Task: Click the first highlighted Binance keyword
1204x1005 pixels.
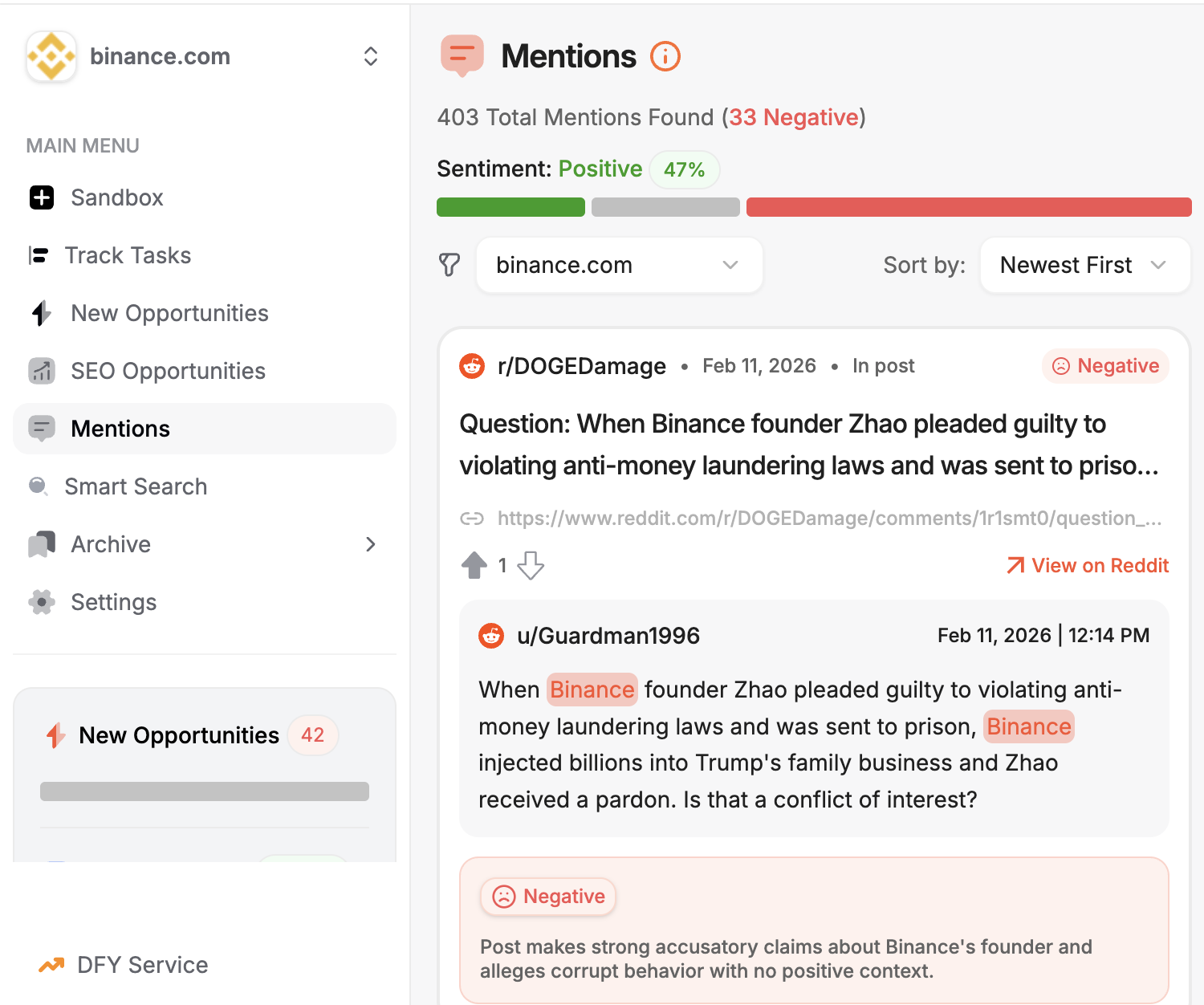Action: click(x=592, y=690)
